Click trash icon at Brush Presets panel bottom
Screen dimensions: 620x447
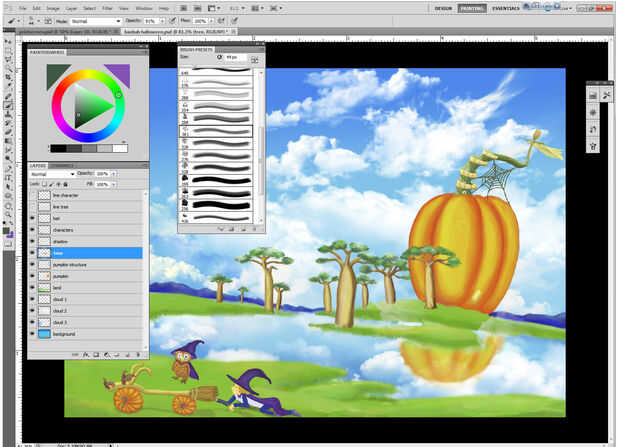[x=254, y=229]
